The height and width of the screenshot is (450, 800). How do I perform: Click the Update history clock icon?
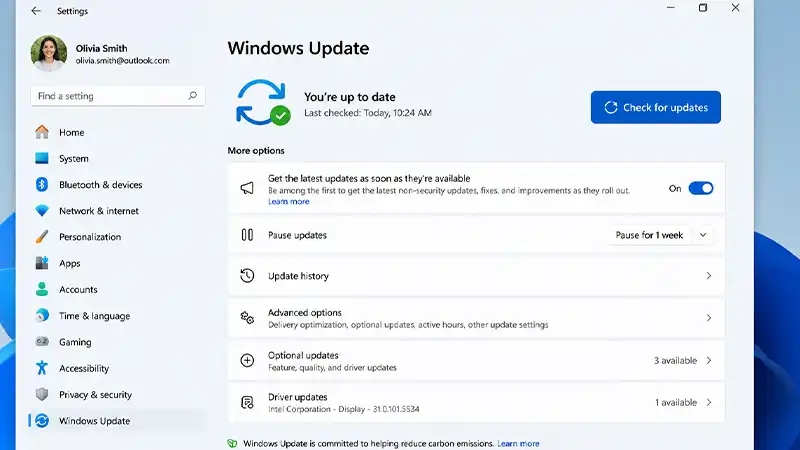coord(247,276)
